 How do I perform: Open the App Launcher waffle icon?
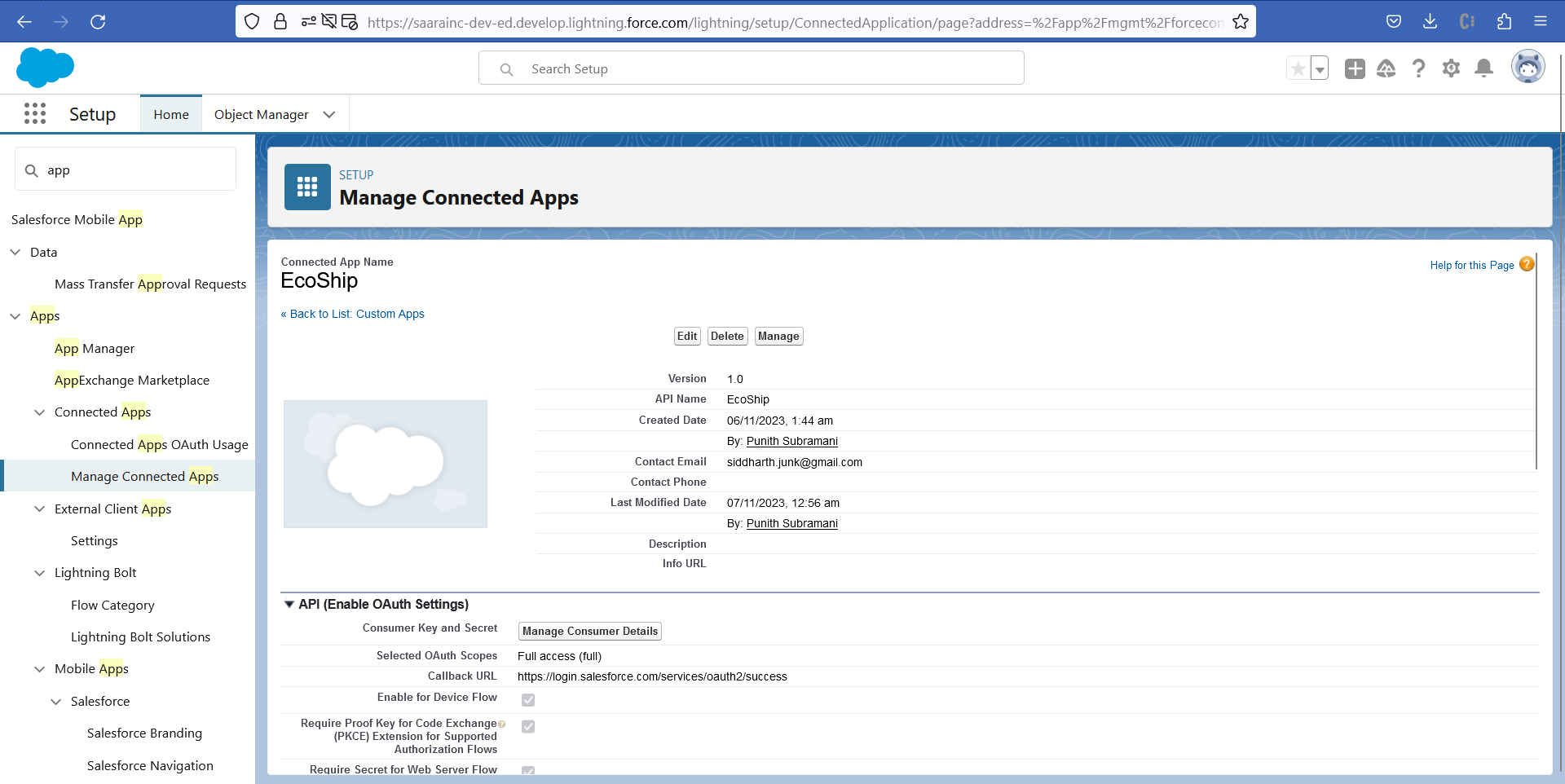pyautogui.click(x=35, y=114)
